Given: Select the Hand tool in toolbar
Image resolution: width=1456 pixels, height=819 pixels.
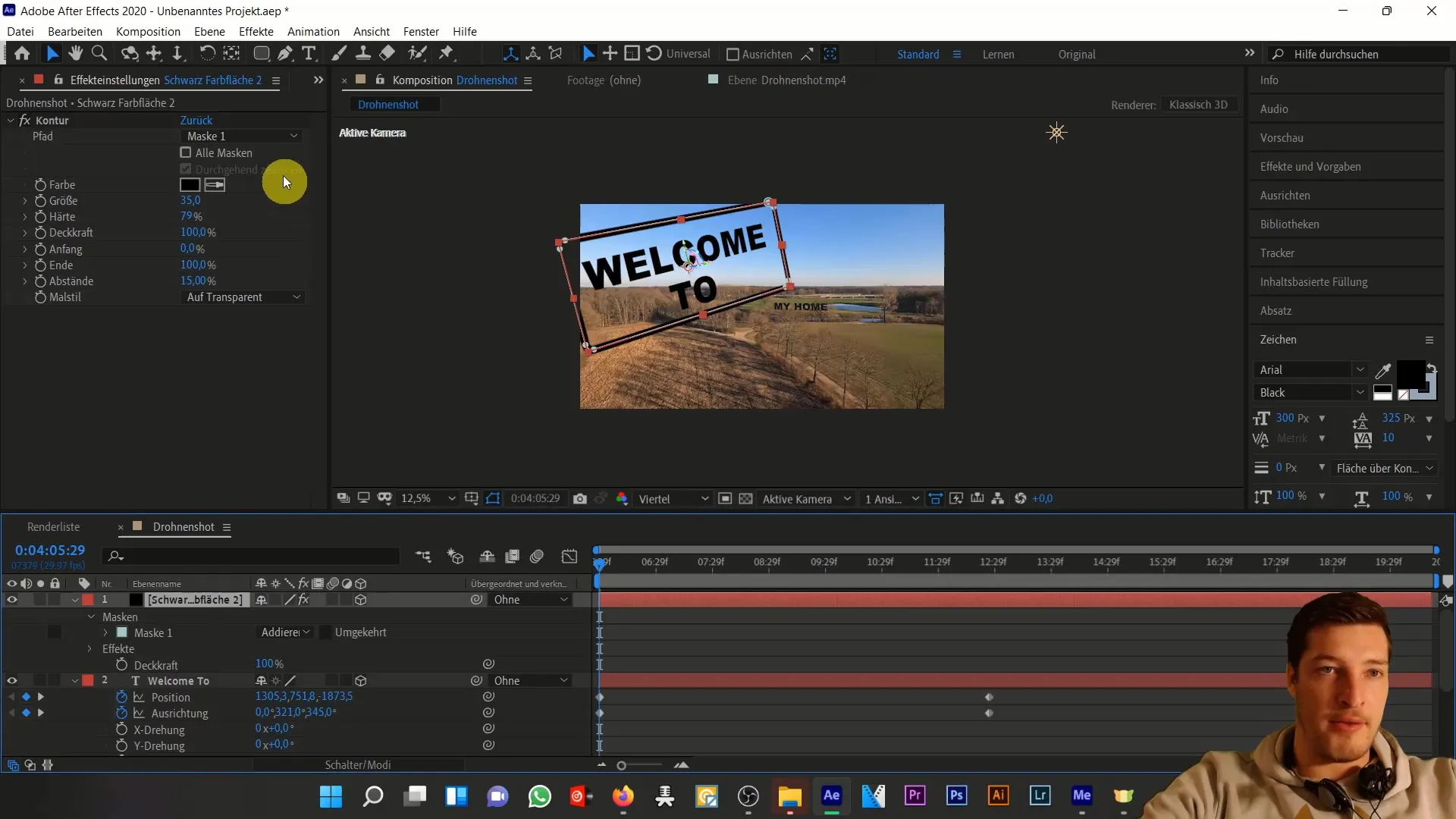Looking at the screenshot, I should pyautogui.click(x=75, y=54).
